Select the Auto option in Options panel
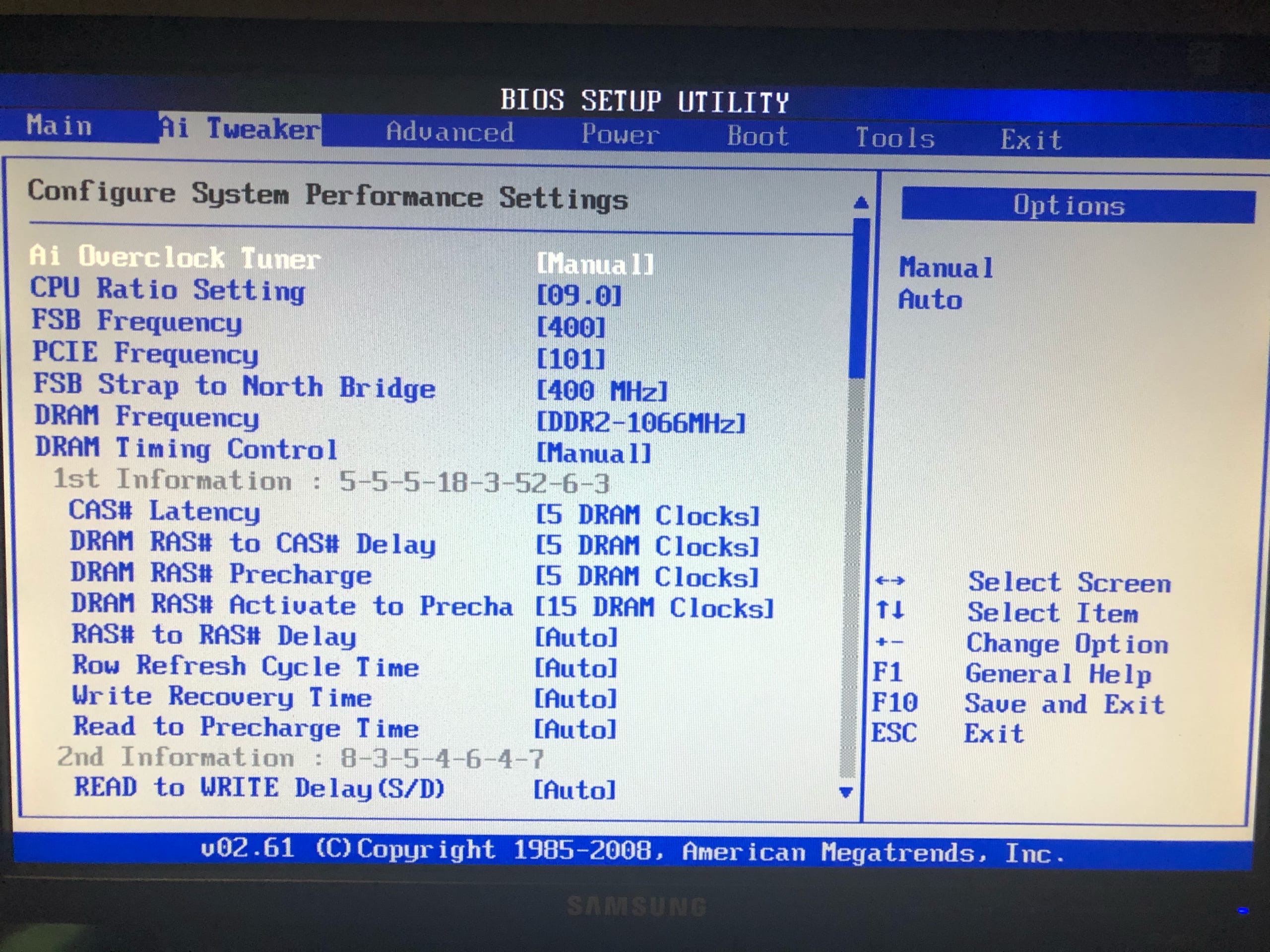This screenshot has width=1270, height=952. 930,299
